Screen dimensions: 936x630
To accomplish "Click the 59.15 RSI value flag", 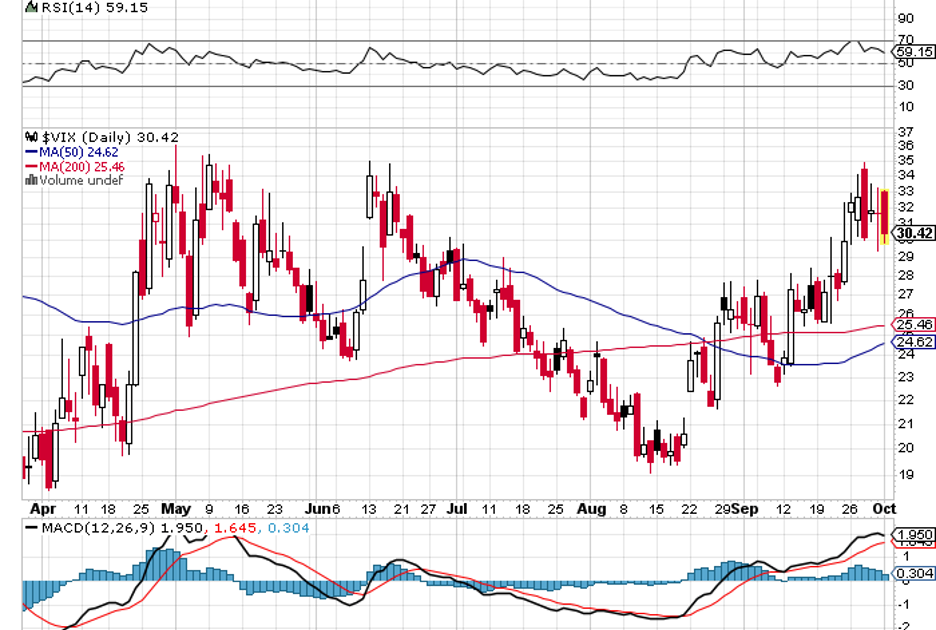I will pos(914,51).
